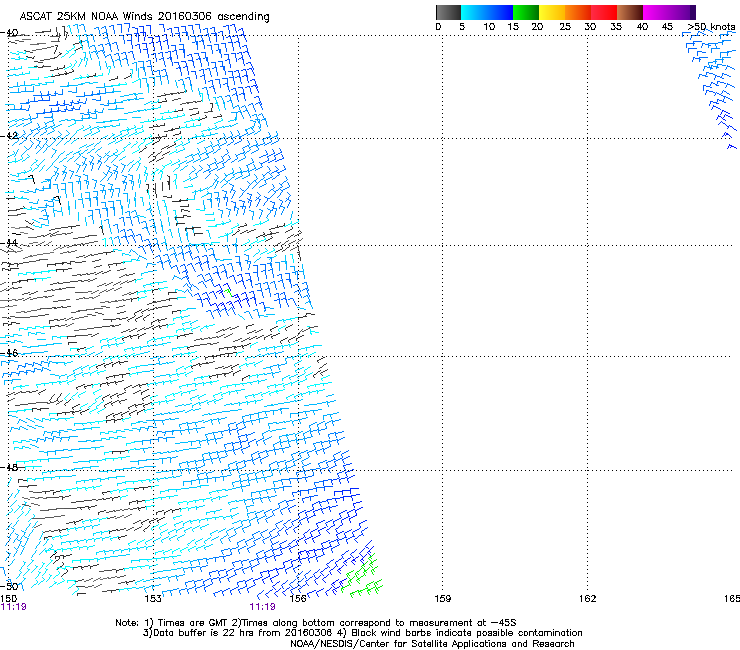Screen dimensions: 740x650
Task: Click the 'Data buffer is 22 hrs' note line
Action: 363,633
